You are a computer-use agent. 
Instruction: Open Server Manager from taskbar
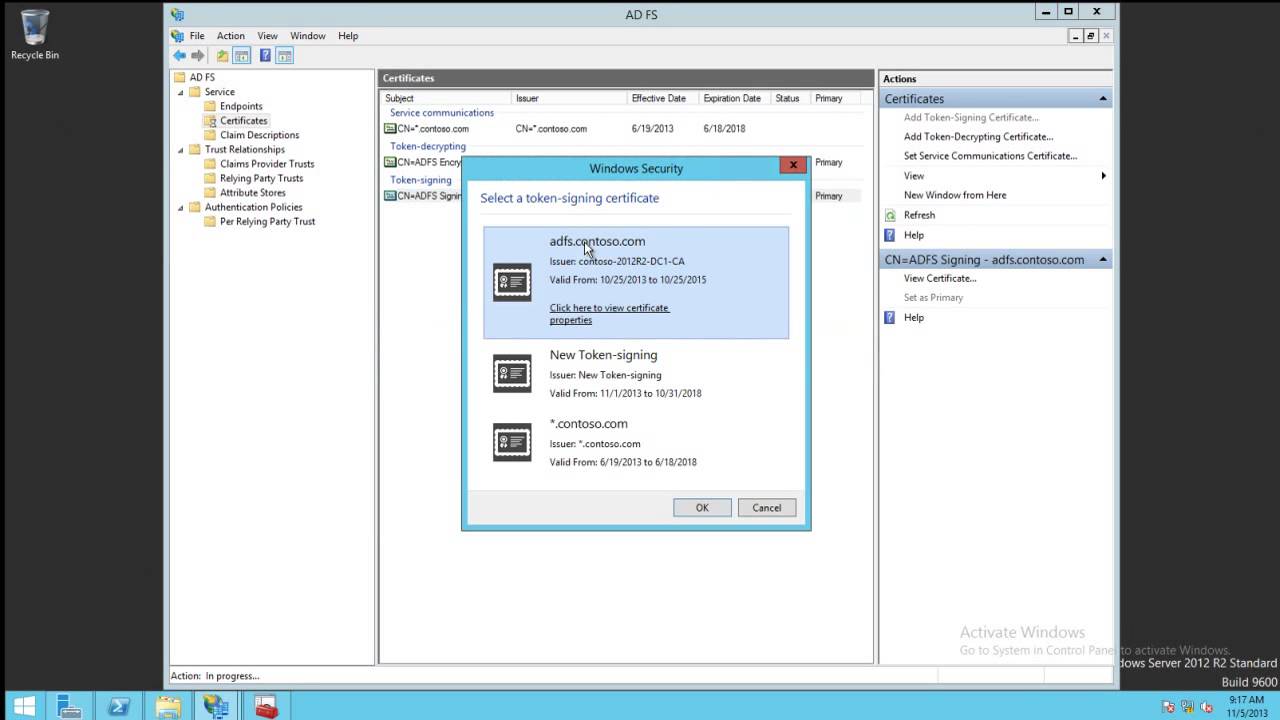tap(69, 706)
